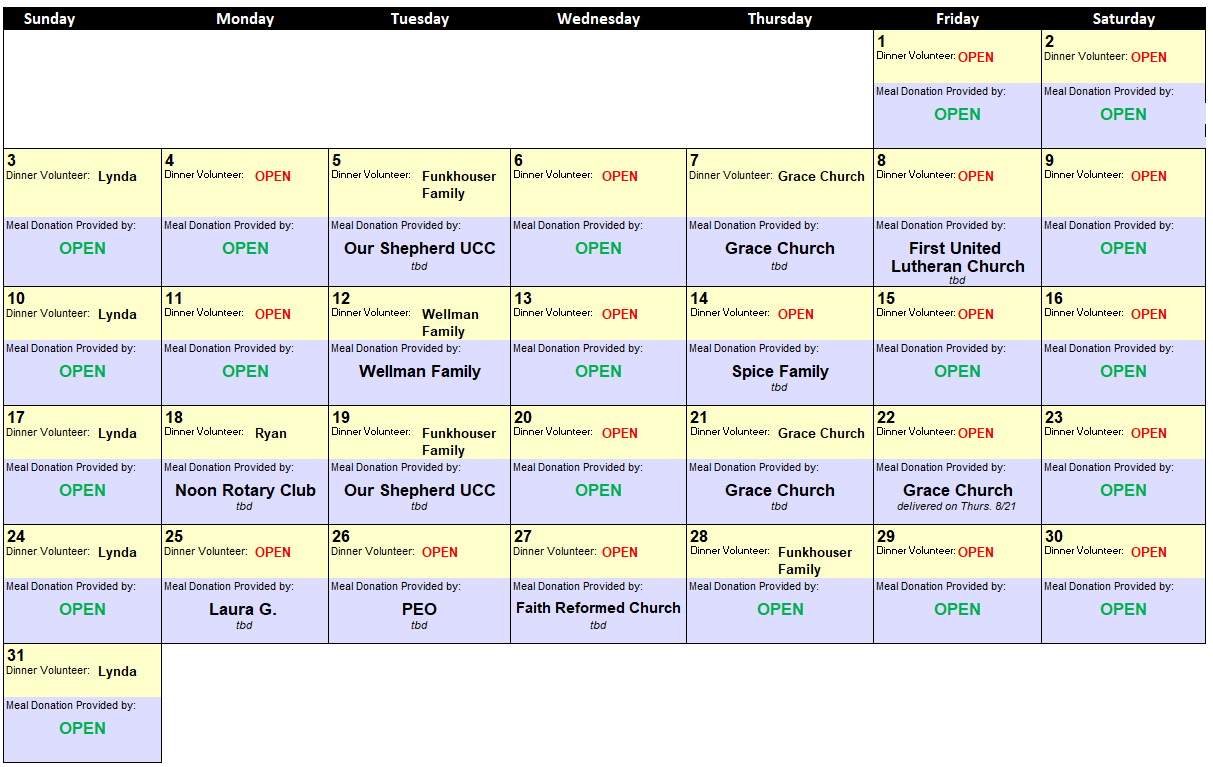
Task: Click Wellman Family dinner volunteer on day 12
Action: point(450,323)
